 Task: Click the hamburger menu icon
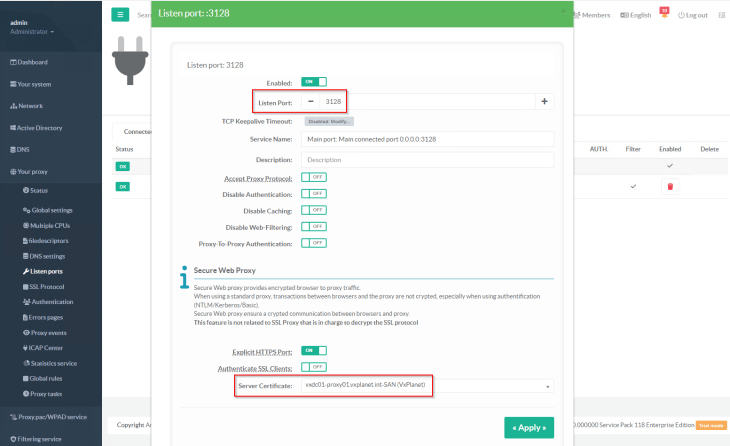point(121,14)
